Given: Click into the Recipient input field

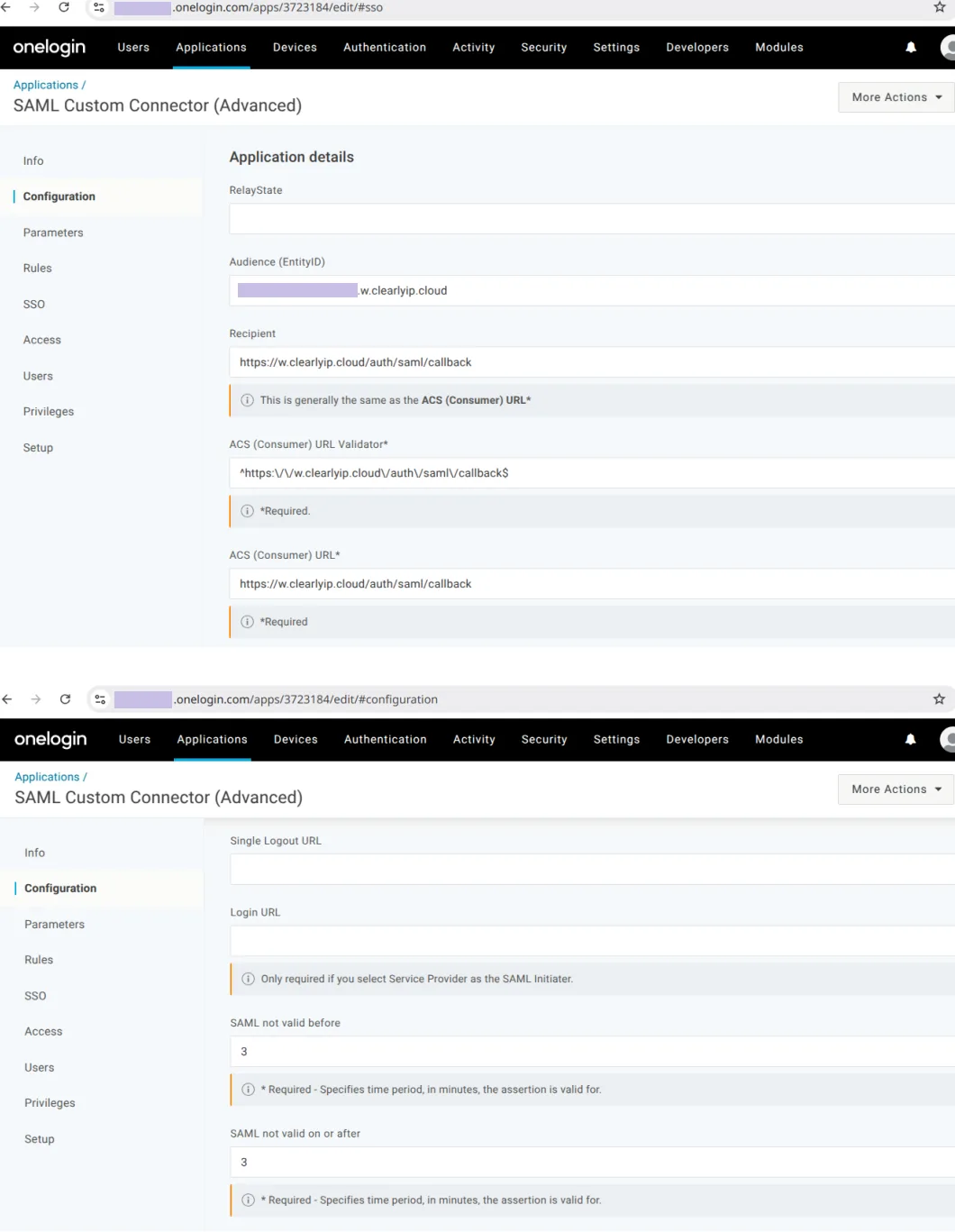Looking at the screenshot, I should (x=592, y=362).
